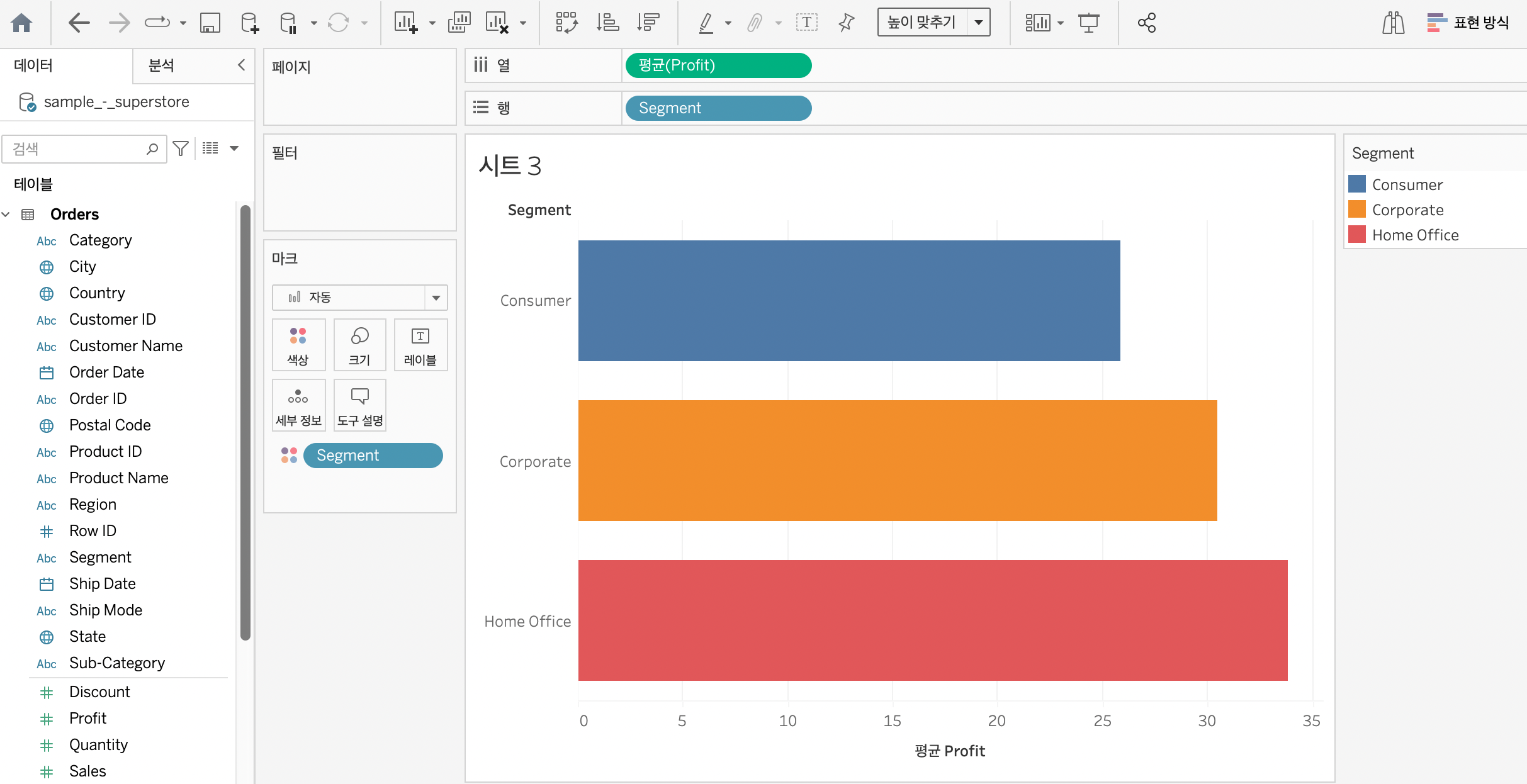Collapse the Orders table tree
Image resolution: width=1527 pixels, height=784 pixels.
click(x=6, y=215)
